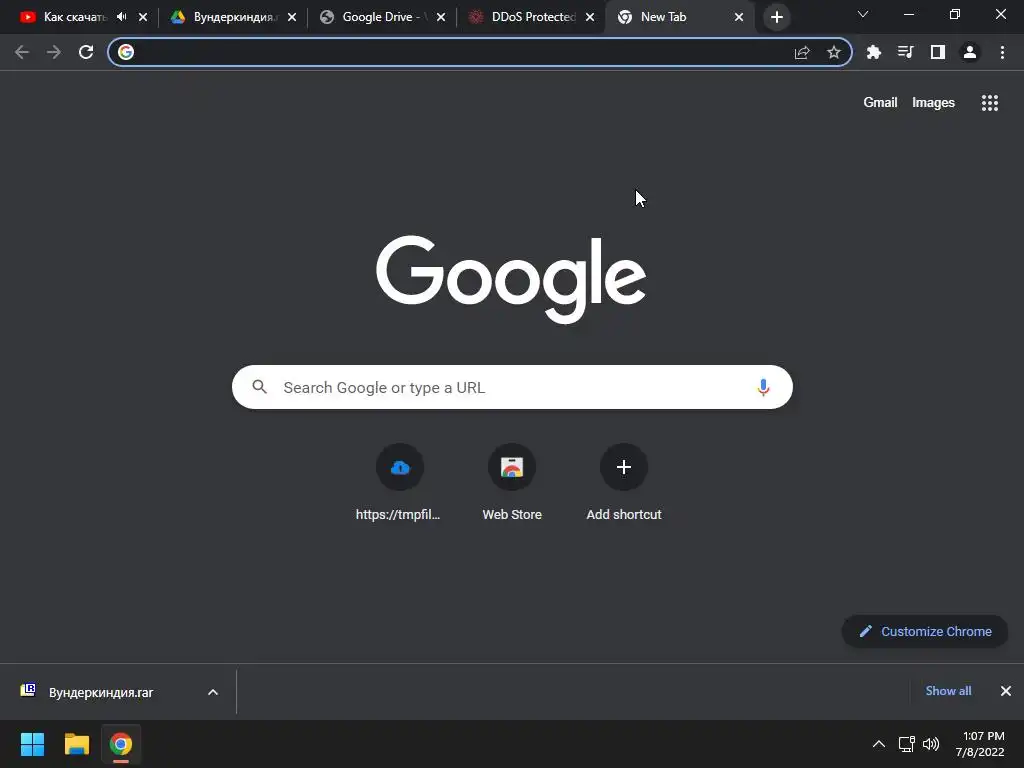Open File Explorer from the taskbar

[76, 744]
